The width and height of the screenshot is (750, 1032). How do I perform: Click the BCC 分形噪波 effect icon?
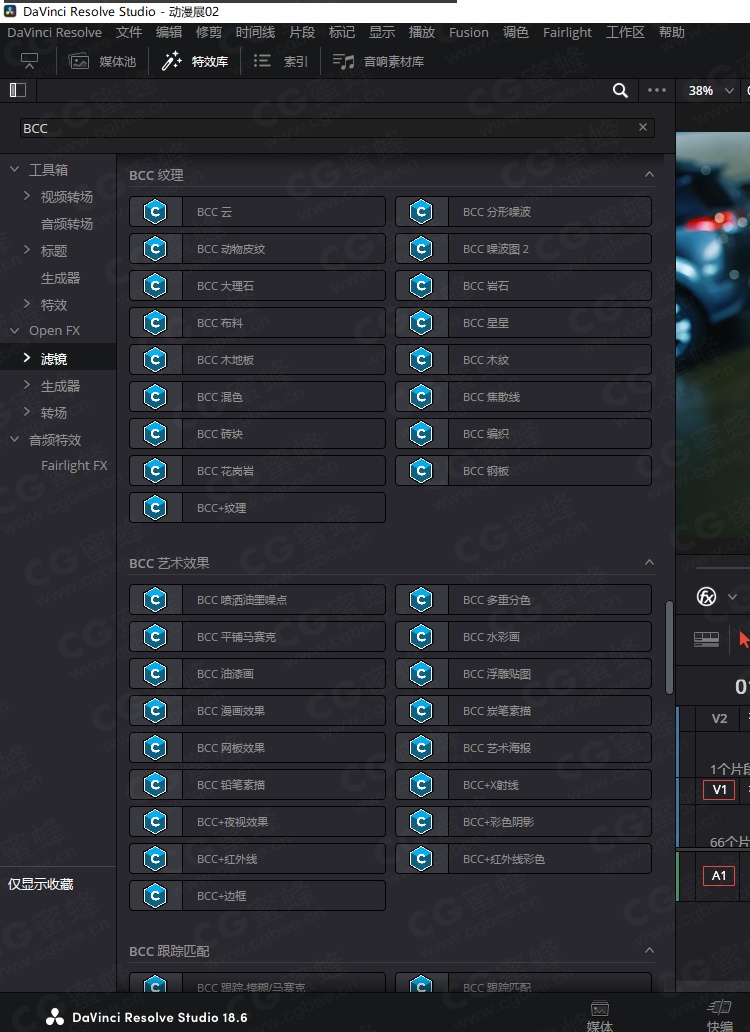tap(421, 212)
